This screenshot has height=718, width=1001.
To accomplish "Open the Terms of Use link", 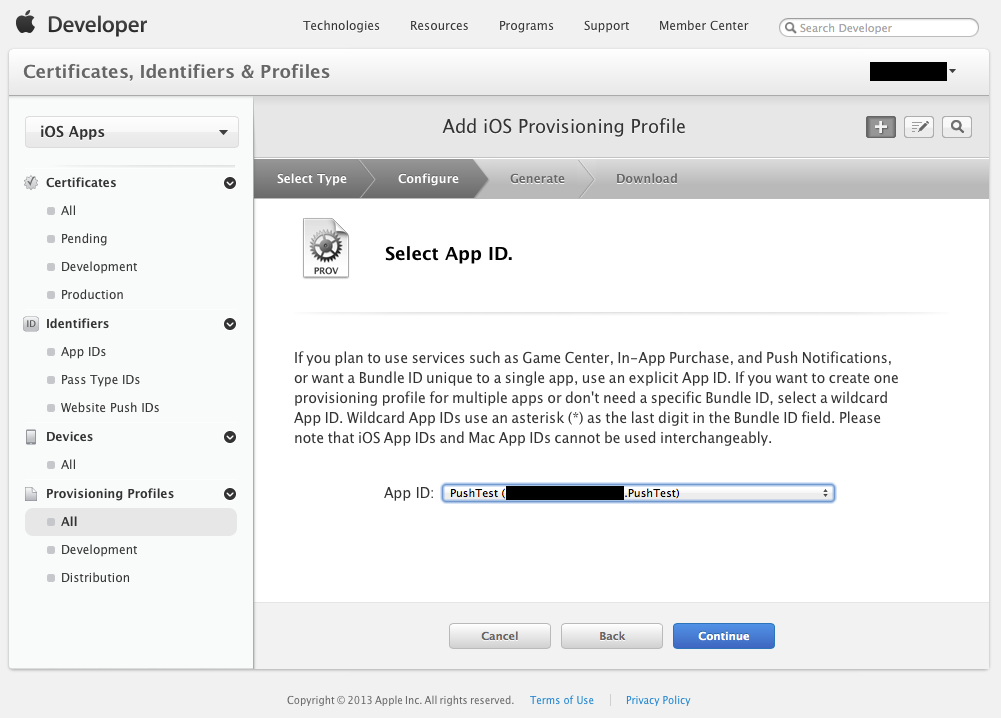I will pos(562,700).
